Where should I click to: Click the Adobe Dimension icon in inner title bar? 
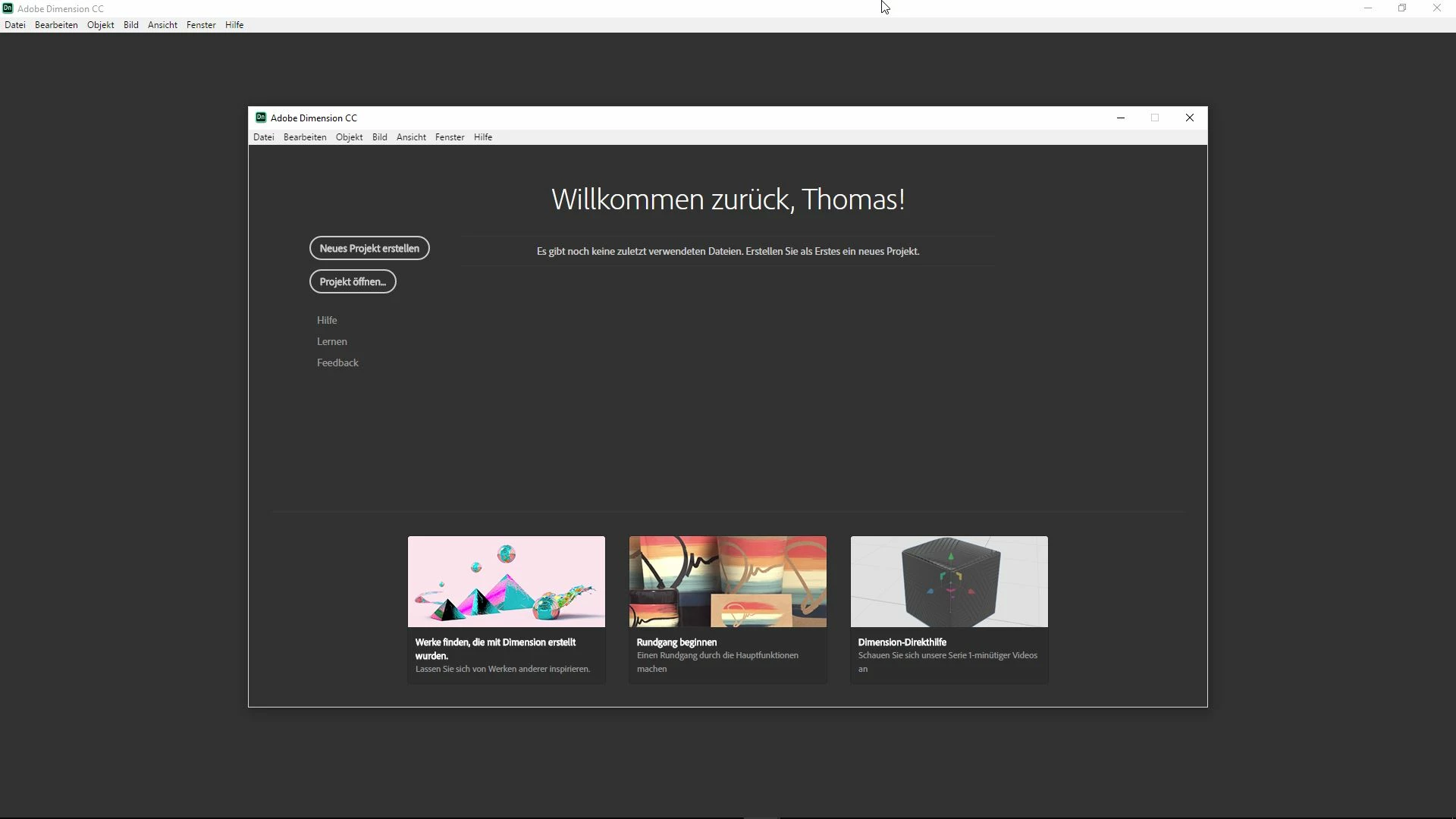coord(261,118)
